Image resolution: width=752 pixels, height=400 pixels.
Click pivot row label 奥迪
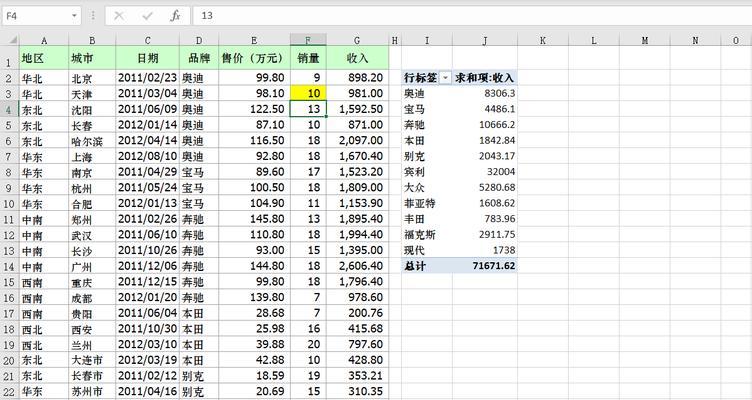(x=414, y=94)
